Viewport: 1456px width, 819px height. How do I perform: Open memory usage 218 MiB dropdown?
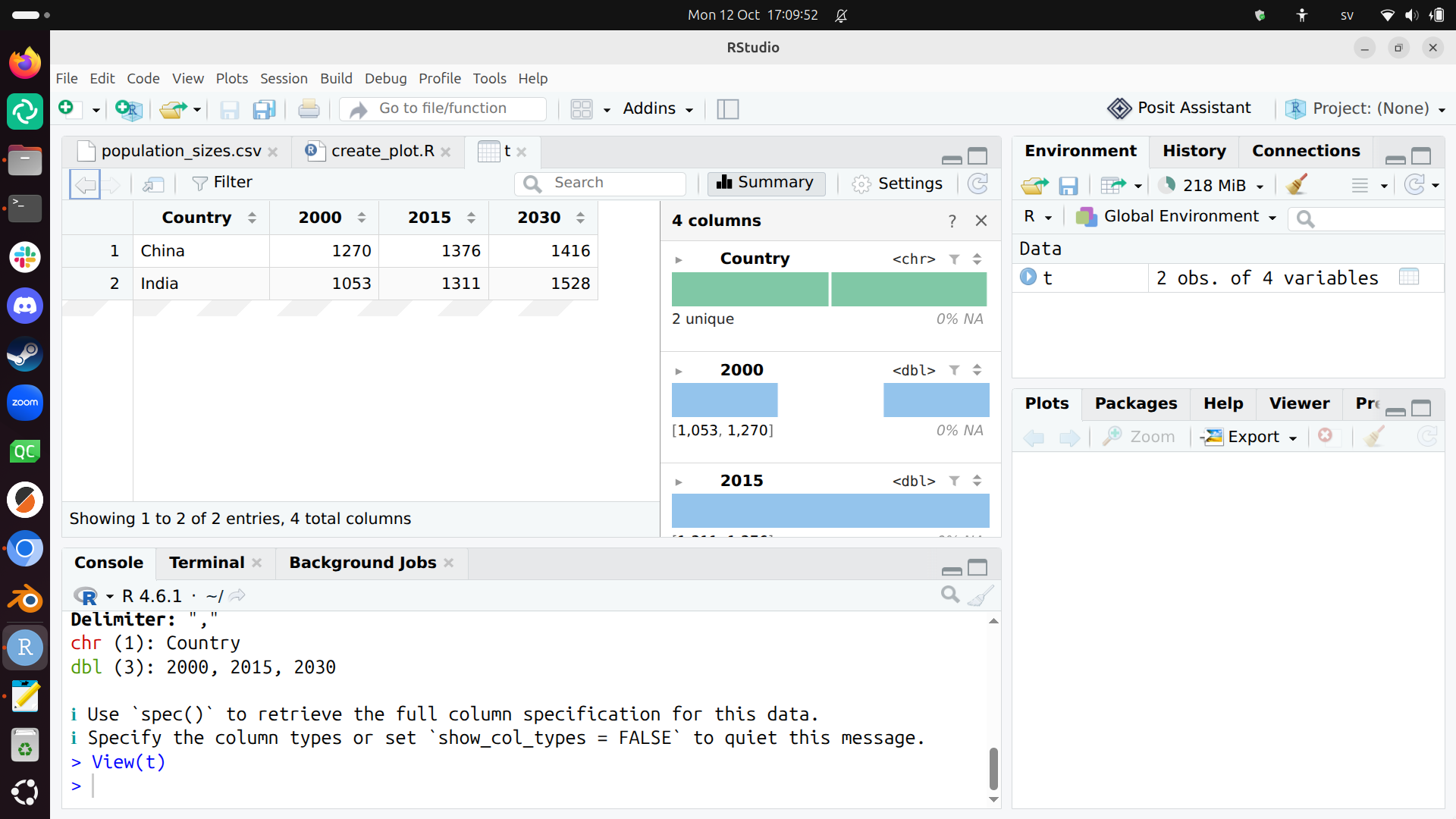1211,185
